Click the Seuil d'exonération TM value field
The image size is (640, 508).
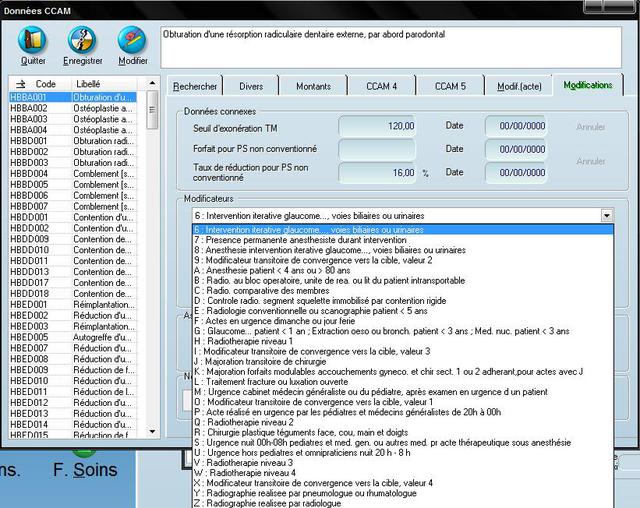coord(378,127)
